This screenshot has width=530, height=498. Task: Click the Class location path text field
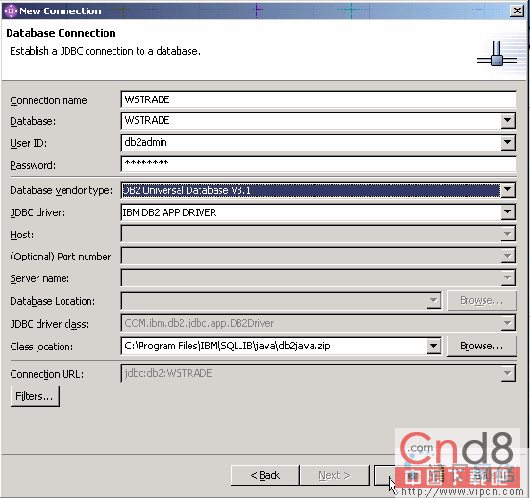click(274, 346)
